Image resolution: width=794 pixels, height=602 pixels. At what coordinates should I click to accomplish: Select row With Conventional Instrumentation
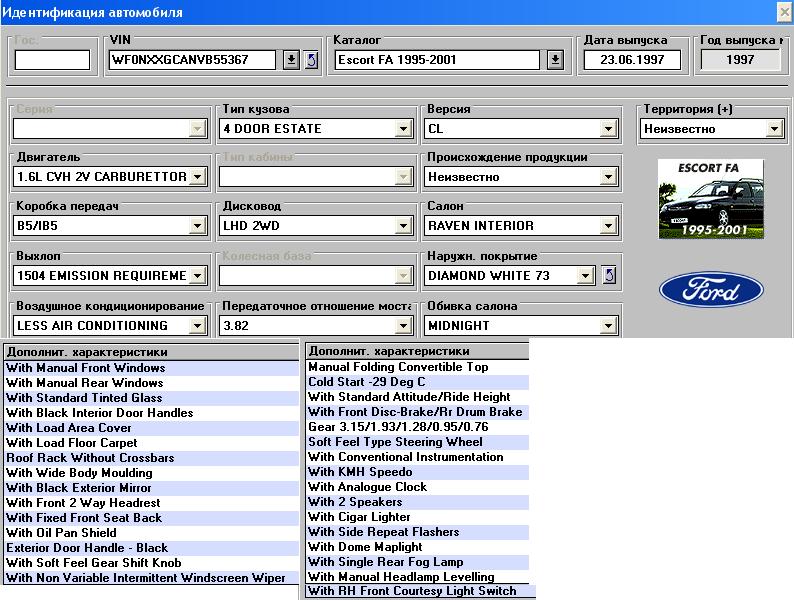click(x=418, y=457)
